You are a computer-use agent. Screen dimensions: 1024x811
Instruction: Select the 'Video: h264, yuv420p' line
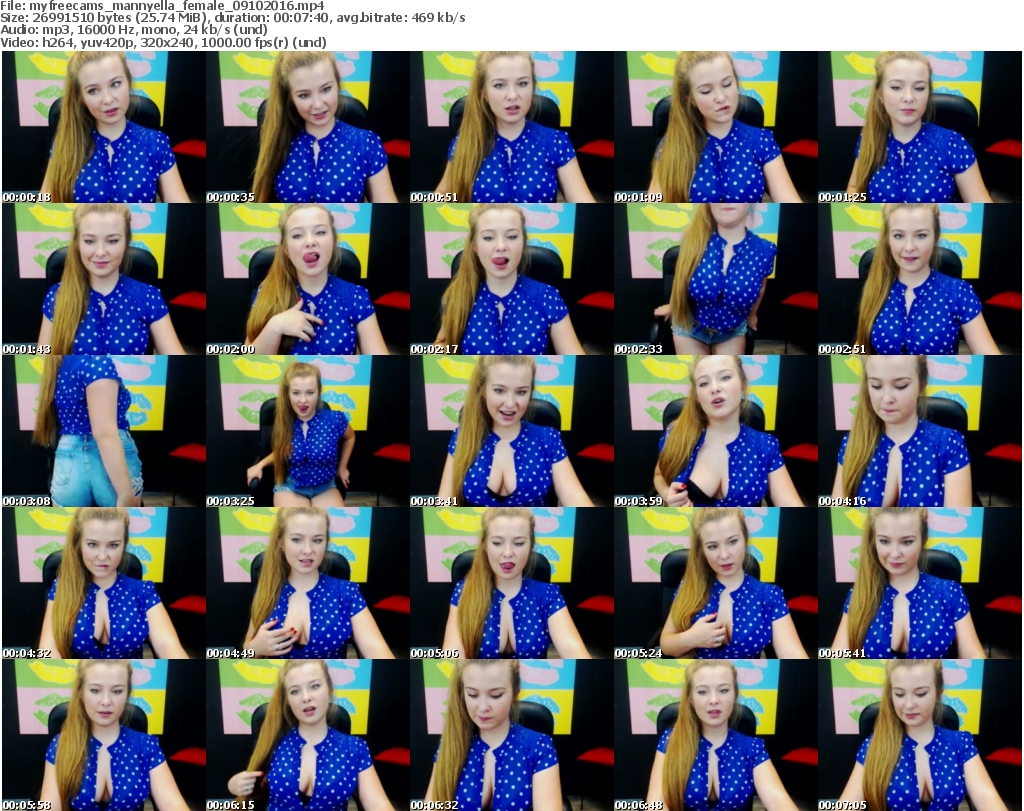click(x=163, y=42)
